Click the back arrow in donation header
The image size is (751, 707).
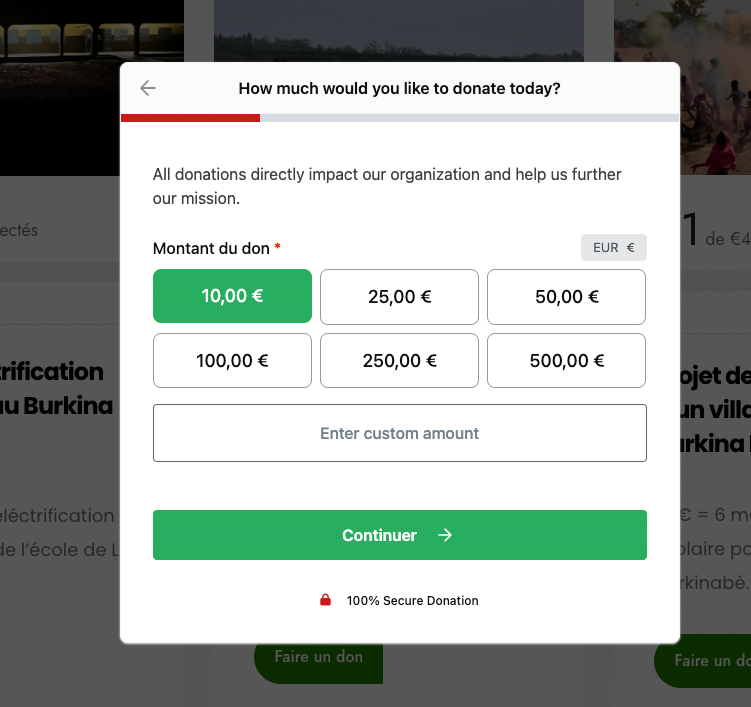pos(148,89)
